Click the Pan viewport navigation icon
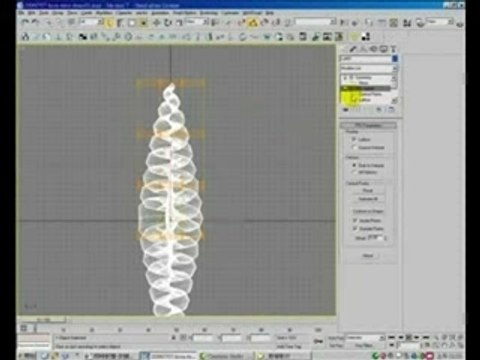The image size is (480, 360). tap(443, 346)
